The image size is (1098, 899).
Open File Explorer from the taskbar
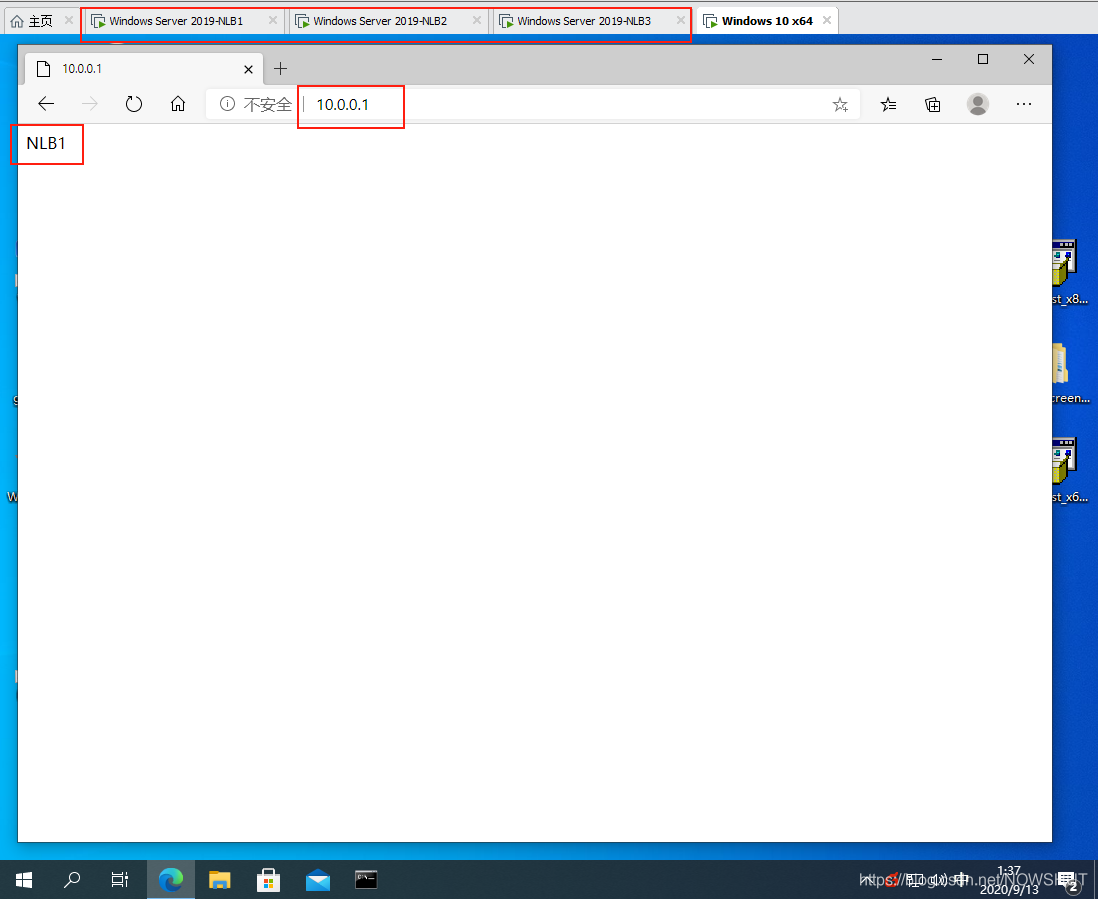tap(220, 880)
